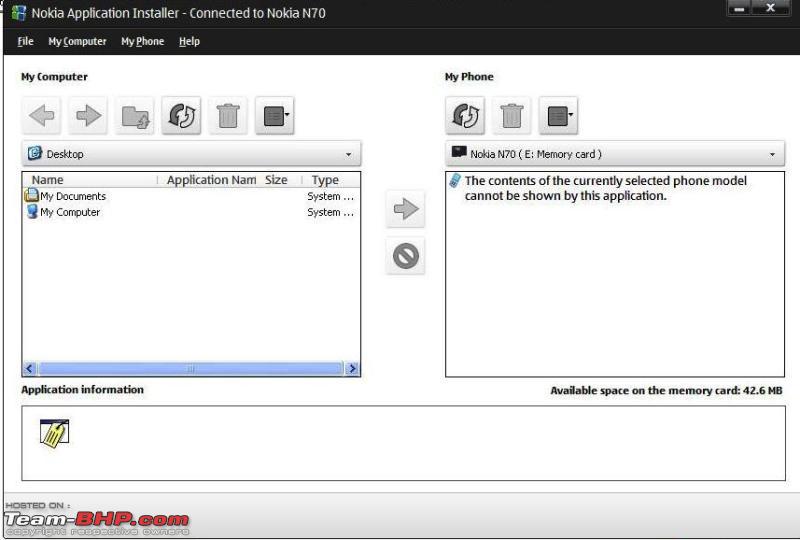Select the My Documents row
The width and height of the screenshot is (800, 540).
pos(191,196)
